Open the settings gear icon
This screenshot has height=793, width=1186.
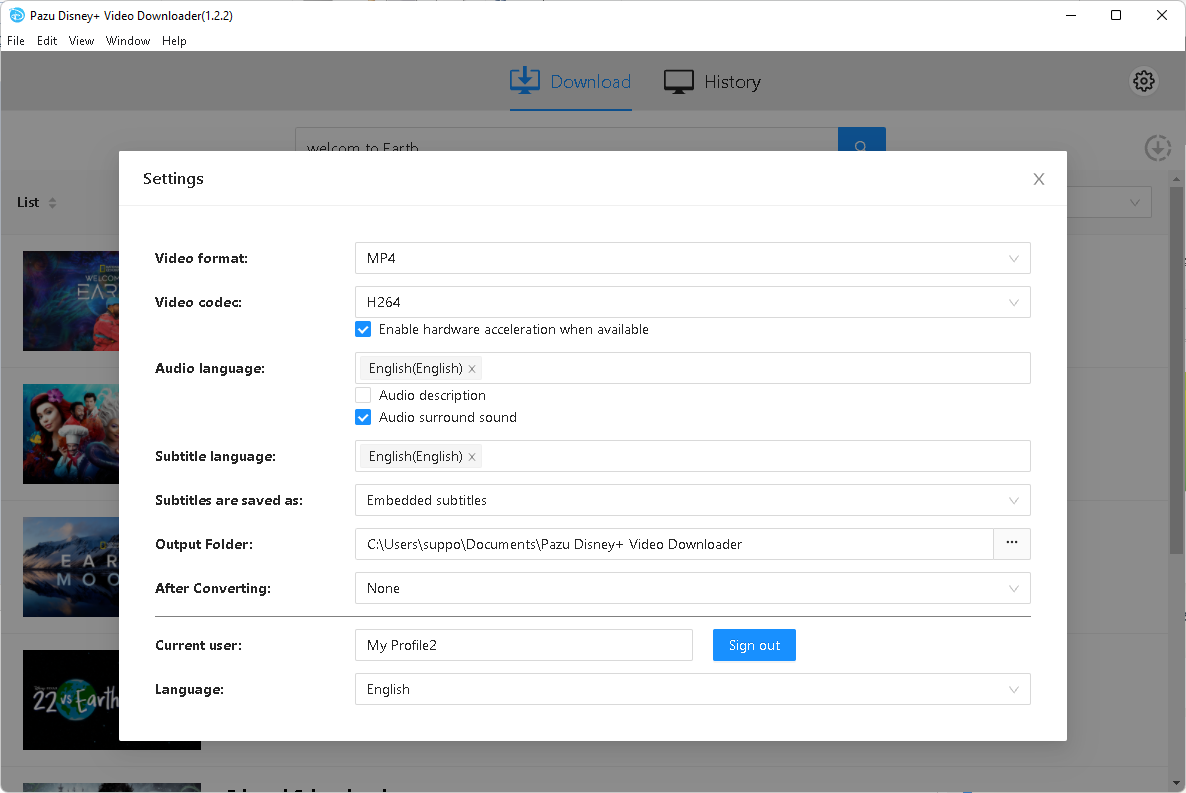coord(1144,81)
